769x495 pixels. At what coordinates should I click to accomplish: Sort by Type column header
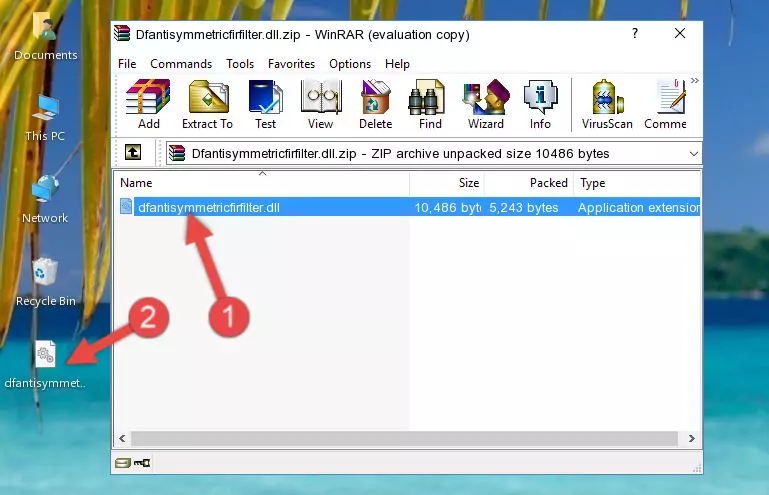[637, 182]
